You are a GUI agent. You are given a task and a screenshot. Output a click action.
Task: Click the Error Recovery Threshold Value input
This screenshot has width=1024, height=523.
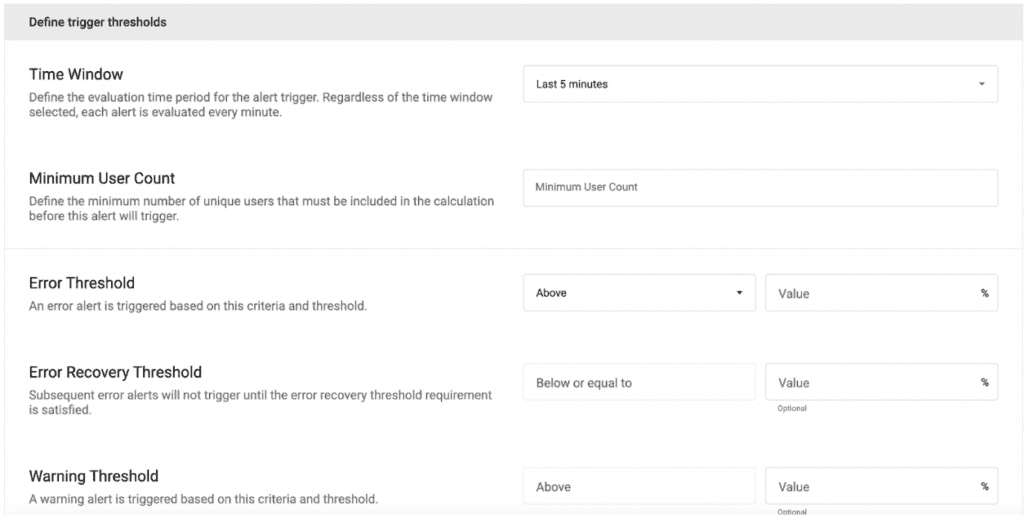(870, 382)
